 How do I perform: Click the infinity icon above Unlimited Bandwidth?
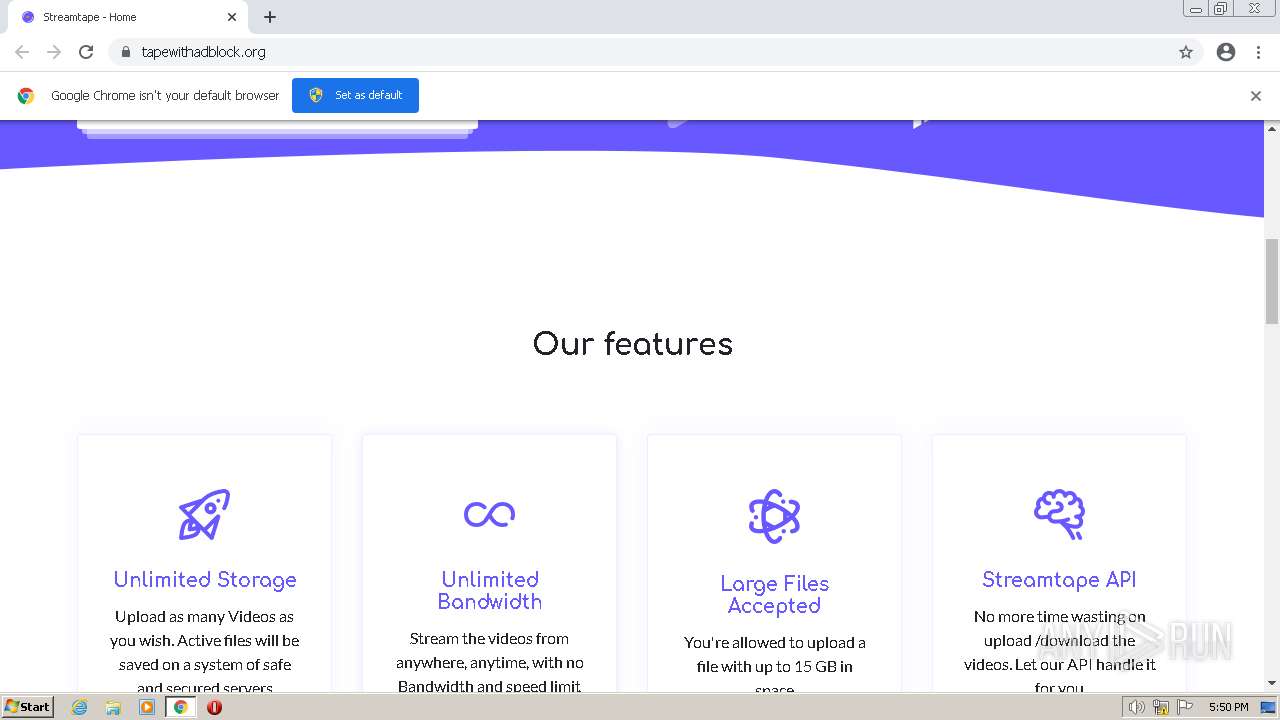coord(489,514)
